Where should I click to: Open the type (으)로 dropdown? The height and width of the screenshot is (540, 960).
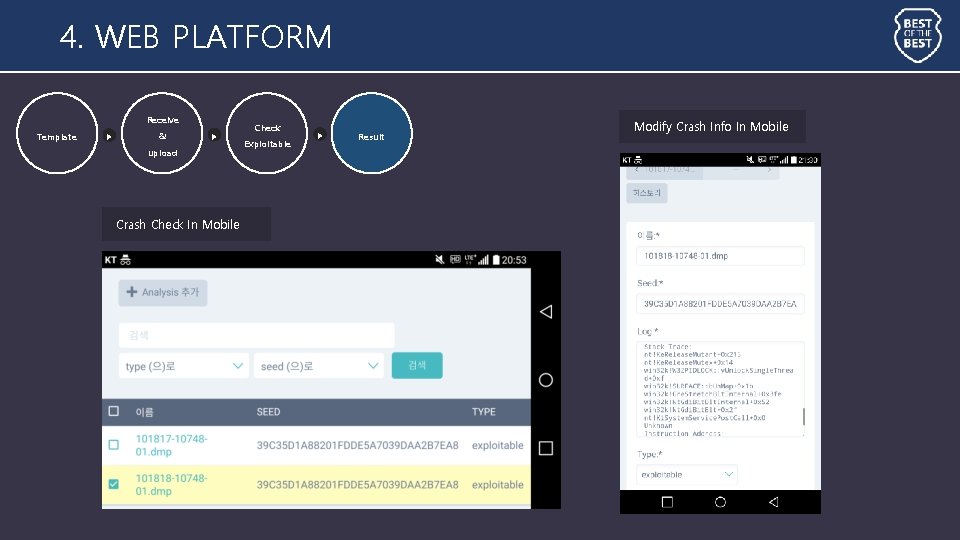pyautogui.click(x=184, y=366)
